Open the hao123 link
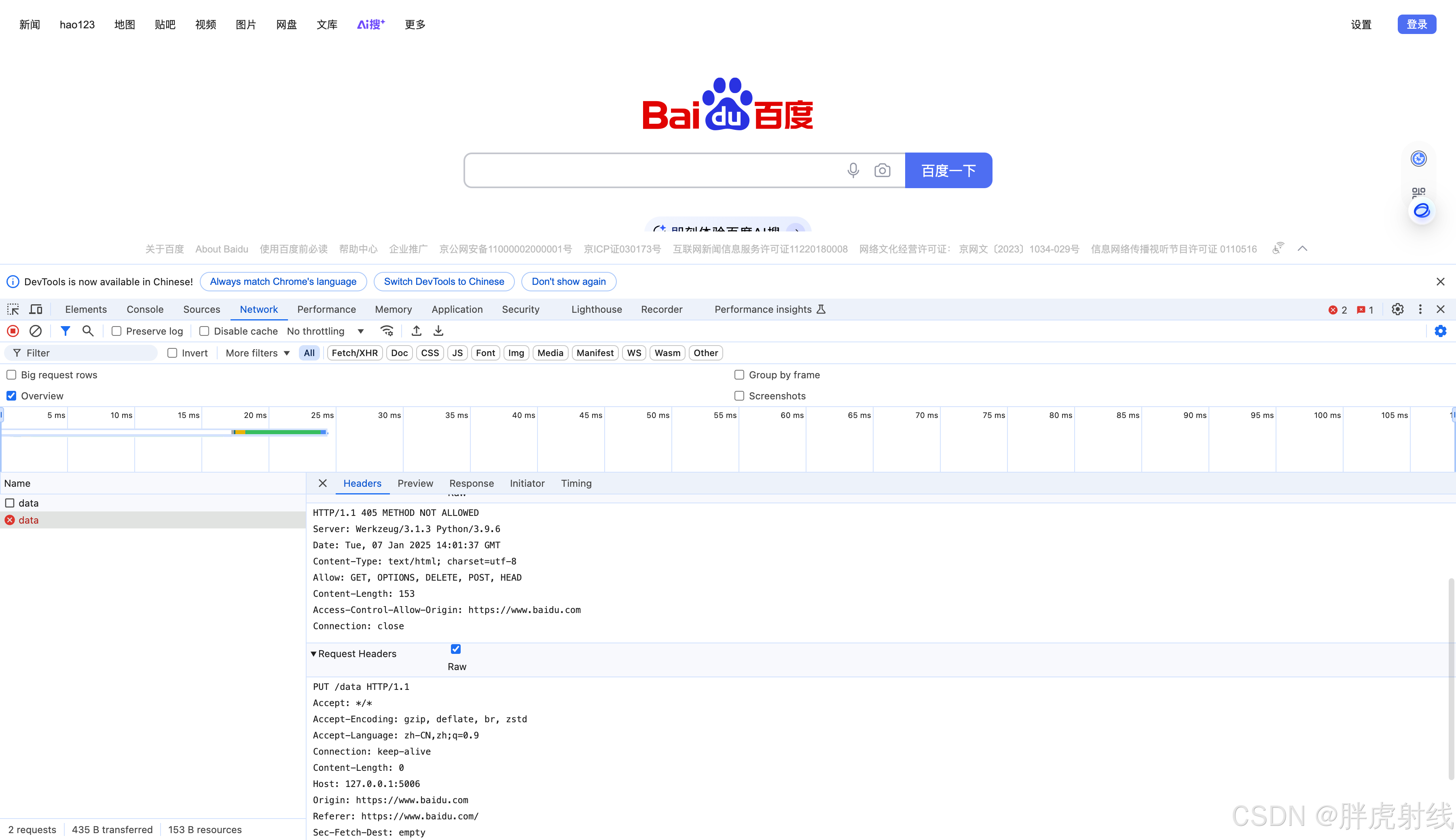 (77, 24)
